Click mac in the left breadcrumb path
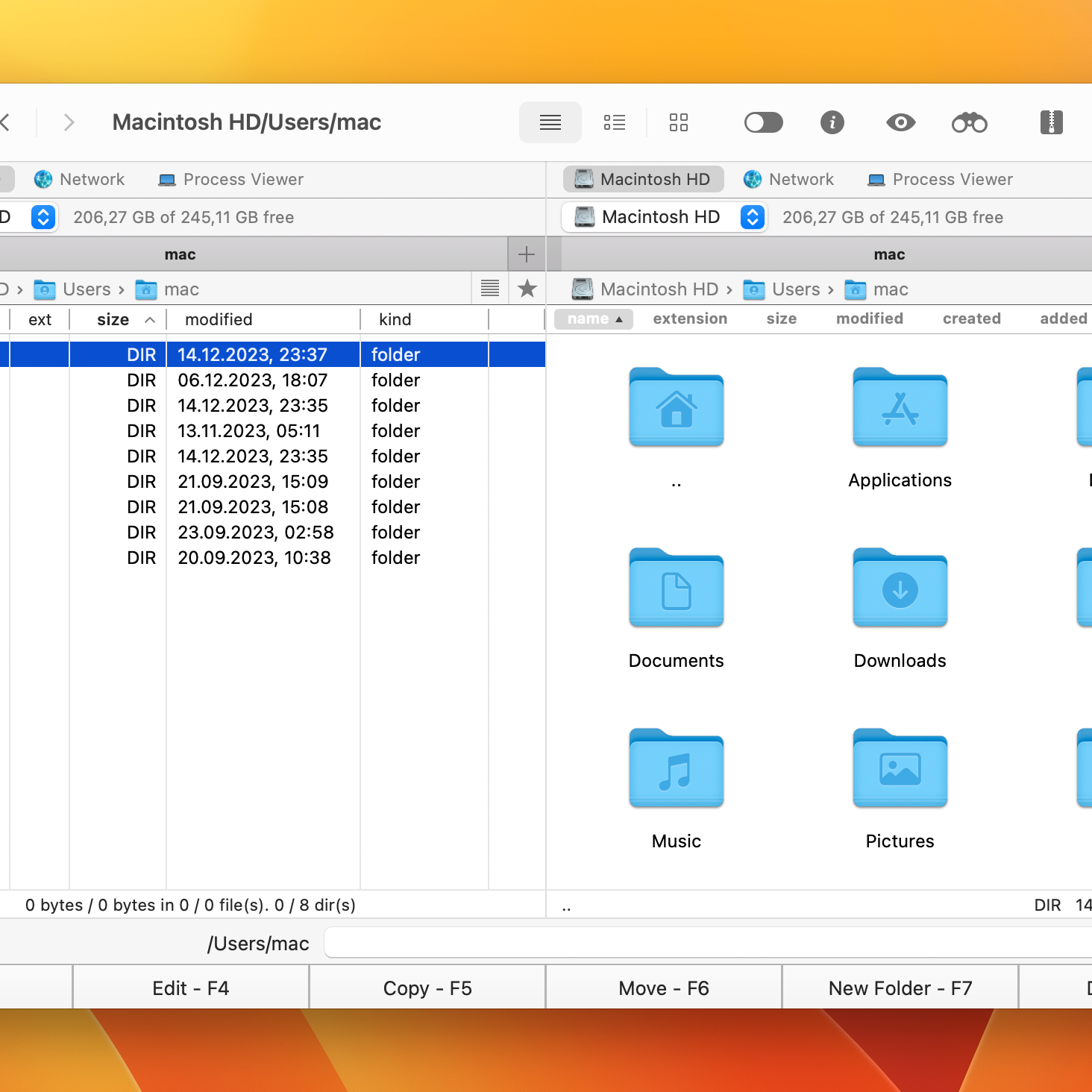The image size is (1092, 1092). click(x=168, y=289)
